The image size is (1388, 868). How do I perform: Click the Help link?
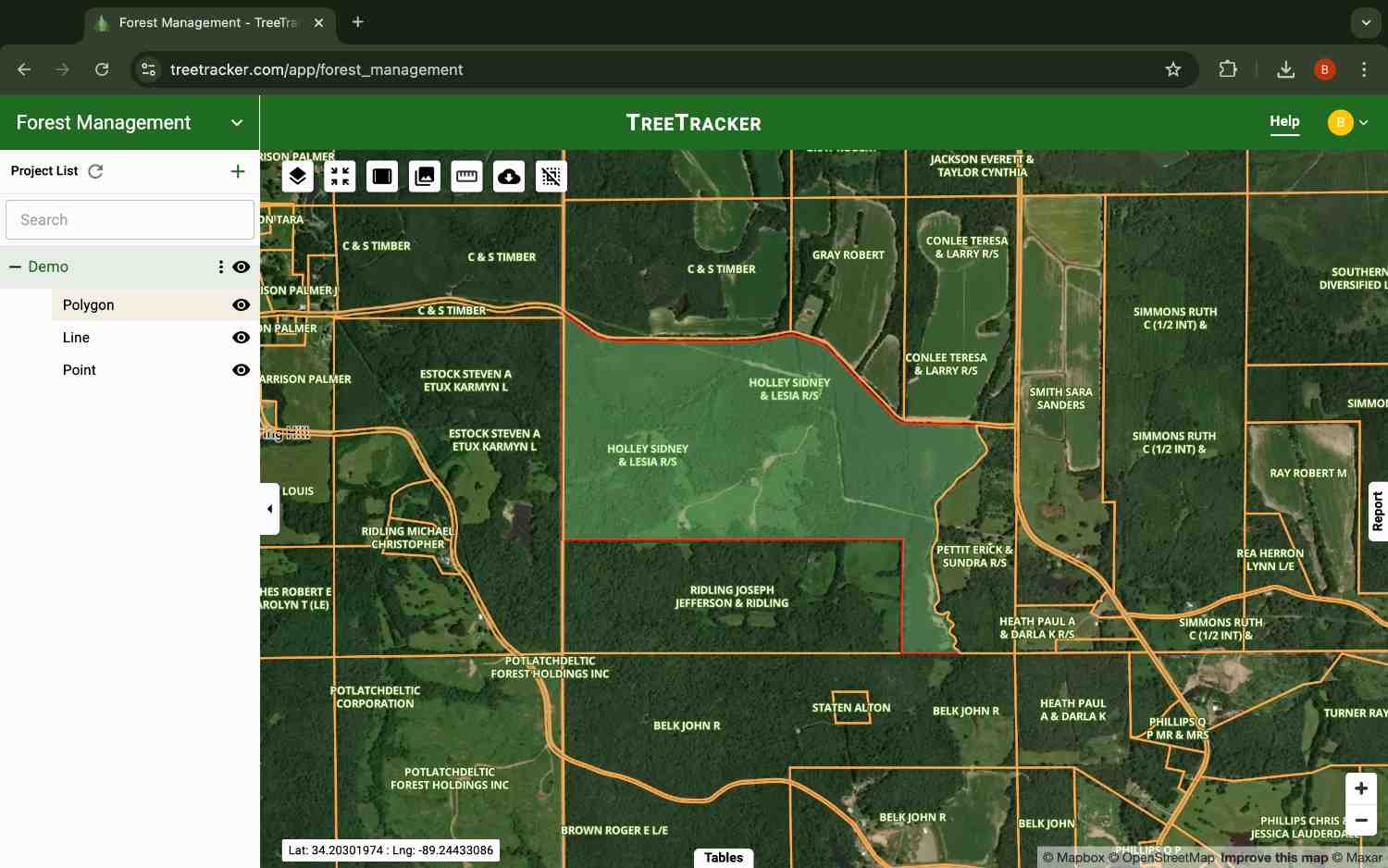(x=1284, y=120)
